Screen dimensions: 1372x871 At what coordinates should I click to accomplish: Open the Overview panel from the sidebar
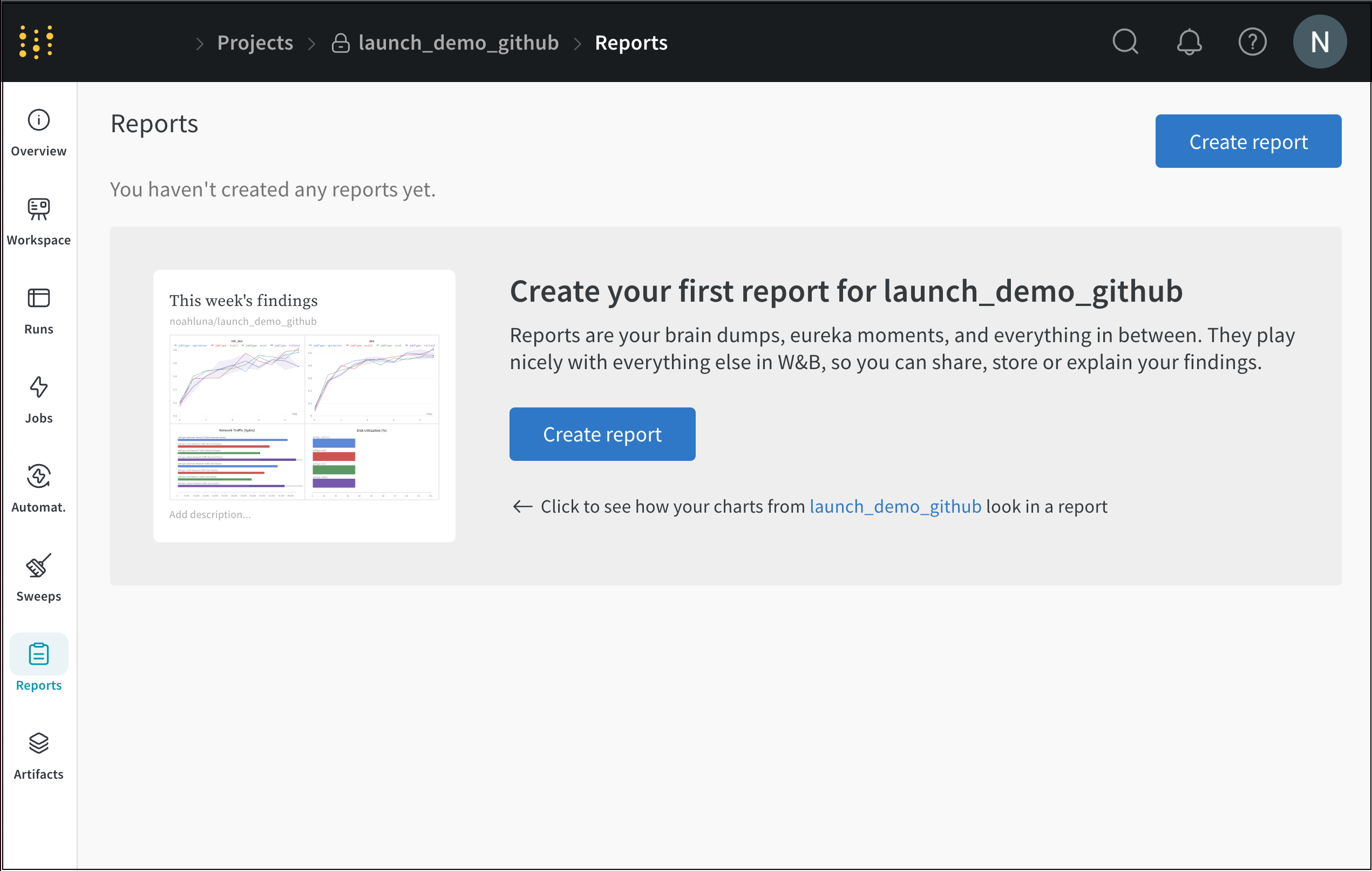pyautogui.click(x=38, y=131)
